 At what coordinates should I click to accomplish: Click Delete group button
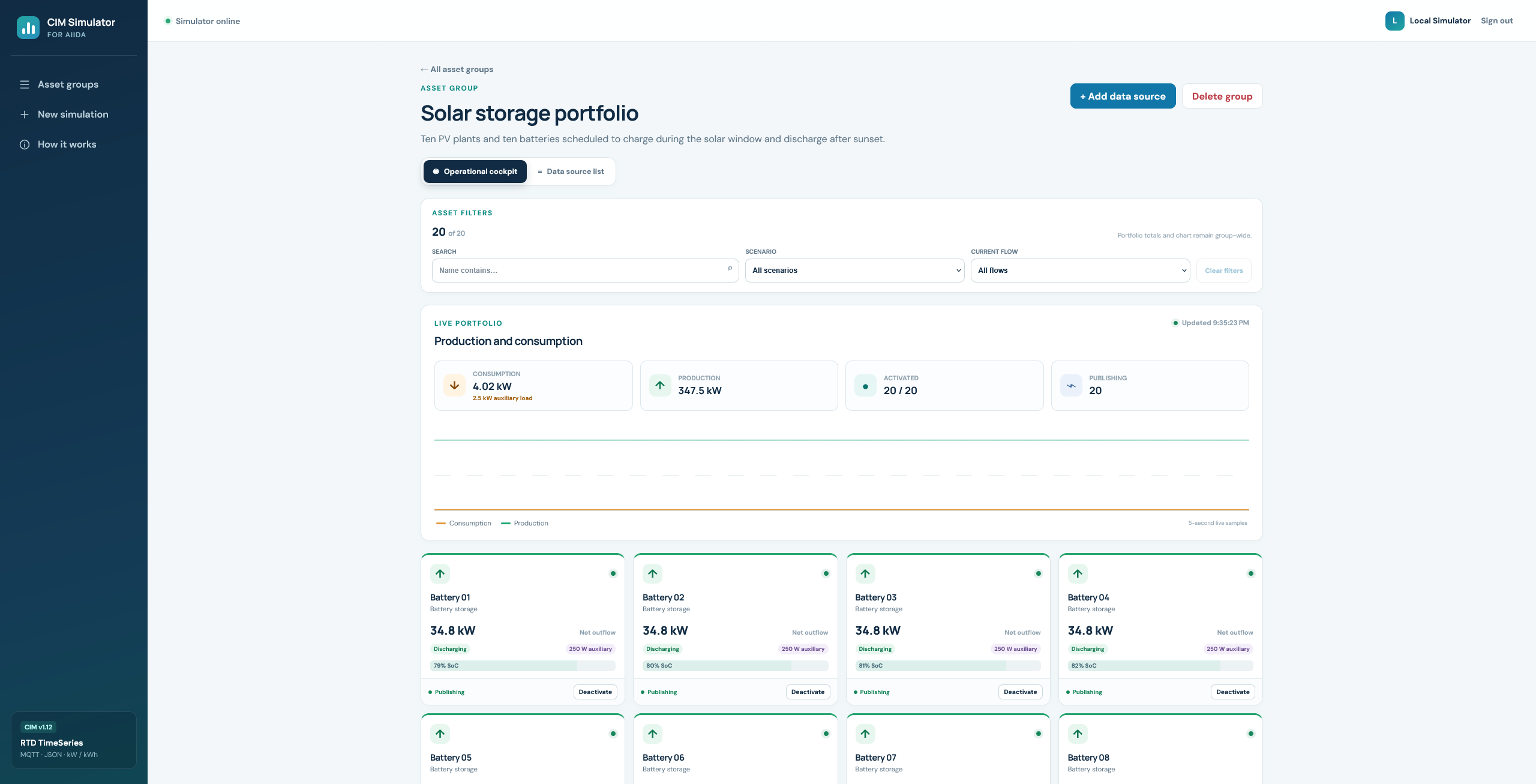click(x=1222, y=96)
